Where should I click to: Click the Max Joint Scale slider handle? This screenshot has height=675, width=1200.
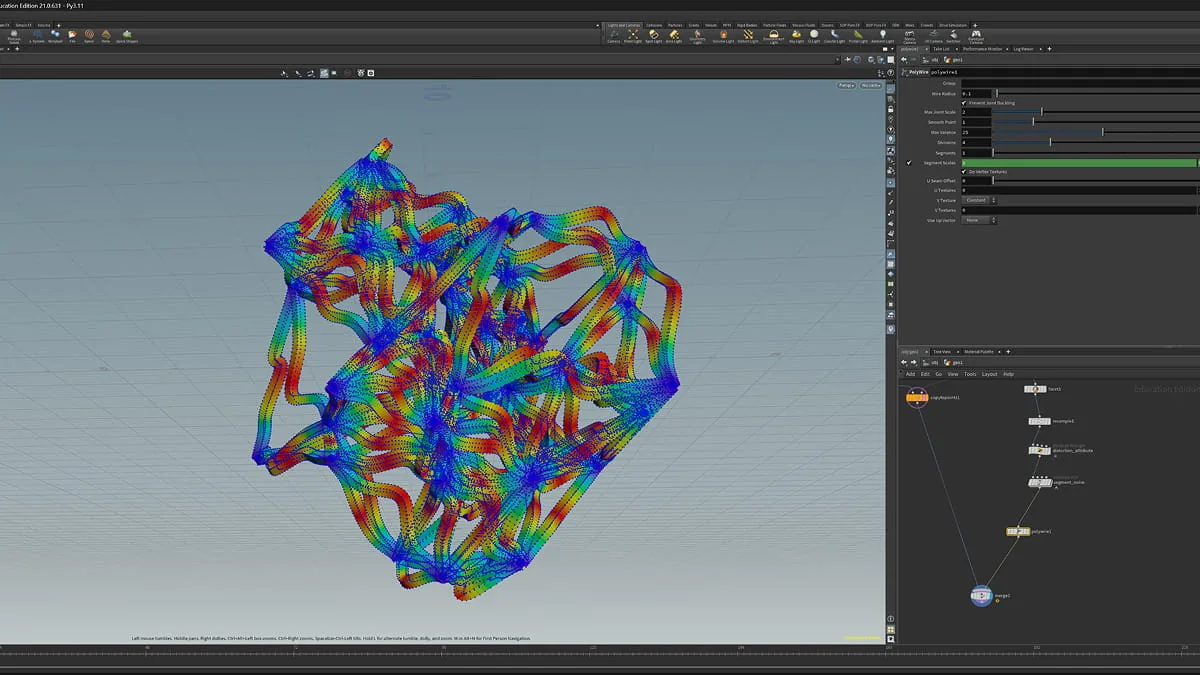(x=1042, y=112)
